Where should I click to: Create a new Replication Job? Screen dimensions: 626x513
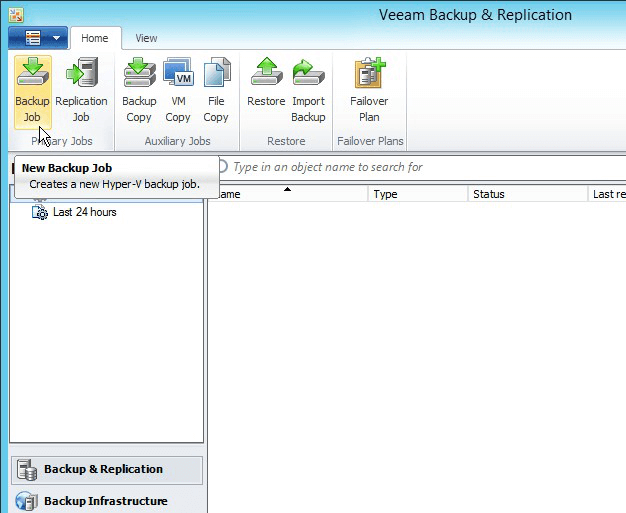(81, 90)
